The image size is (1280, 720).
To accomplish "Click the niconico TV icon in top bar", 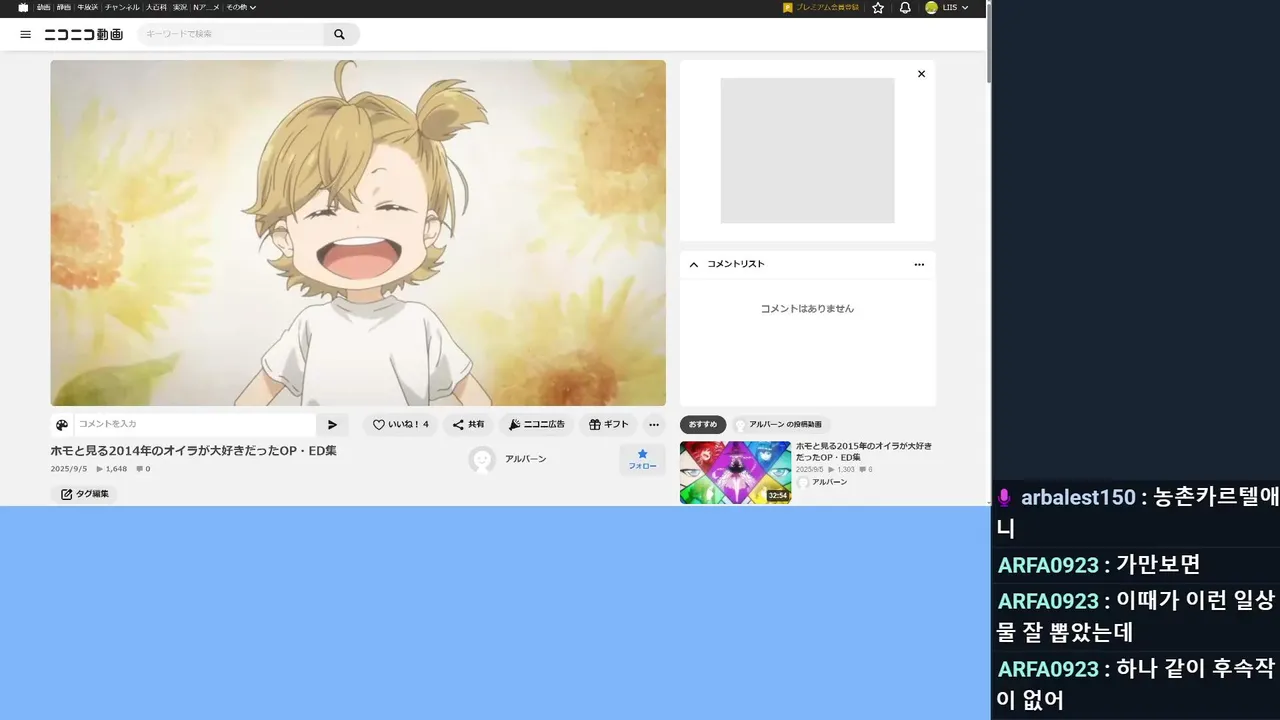I will (x=23, y=7).
